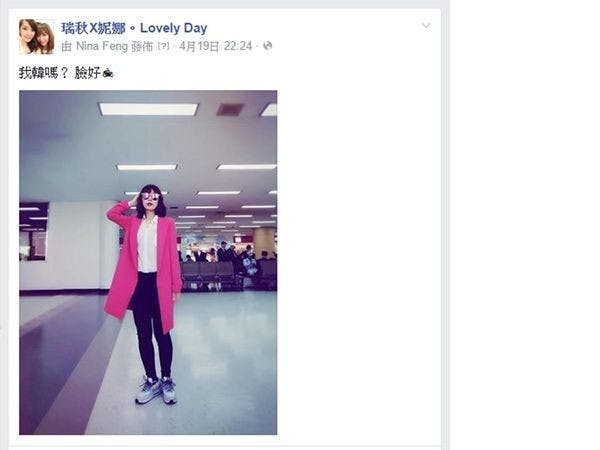Click the large ceiling light in photo
600x450 pixels.
148,109
